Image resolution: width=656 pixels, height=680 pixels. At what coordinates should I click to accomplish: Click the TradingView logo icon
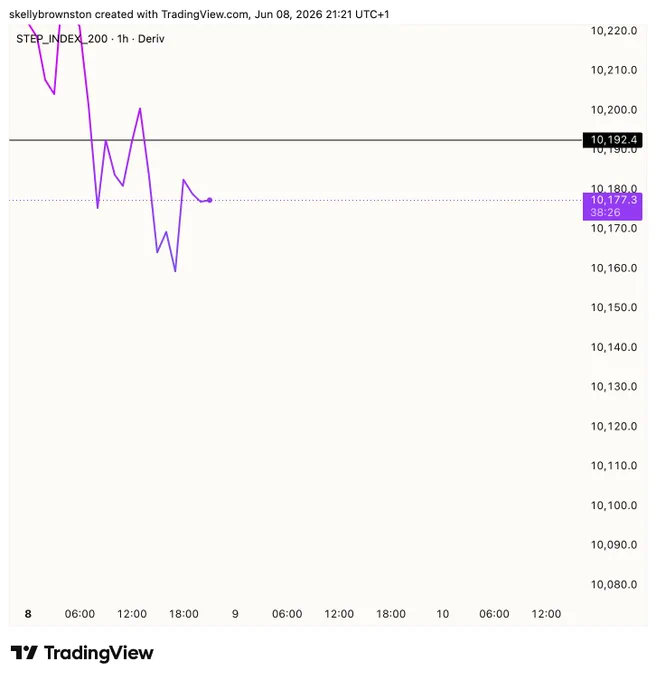click(x=24, y=652)
